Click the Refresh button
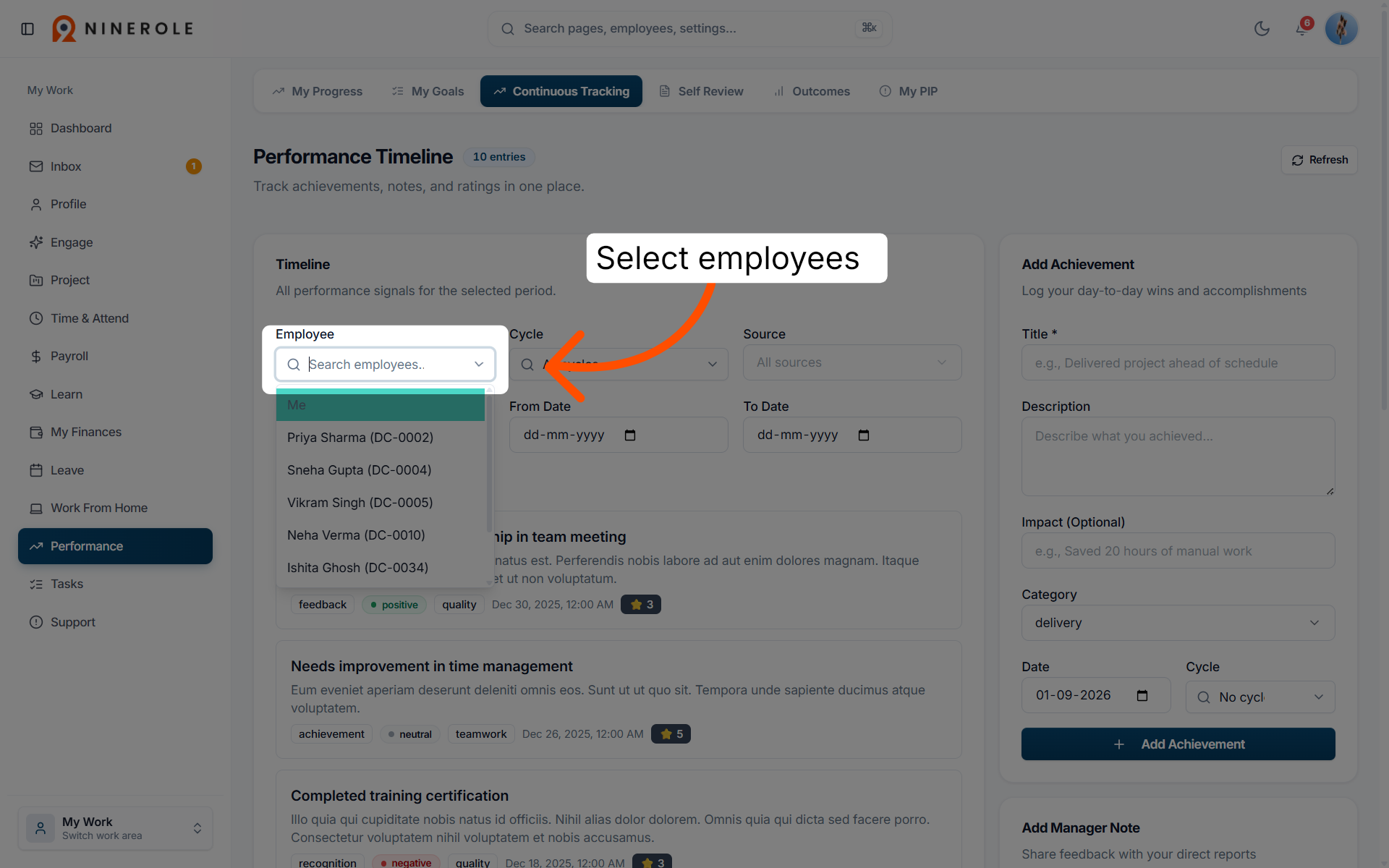 click(1320, 160)
